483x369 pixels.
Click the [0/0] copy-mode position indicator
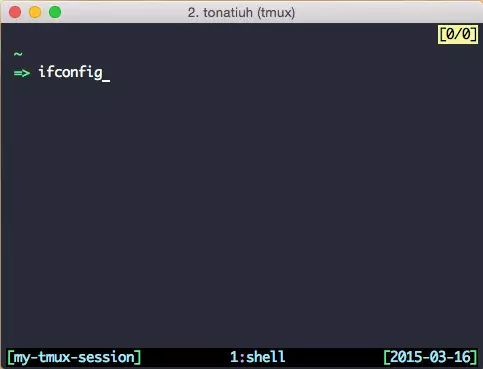[x=458, y=34]
